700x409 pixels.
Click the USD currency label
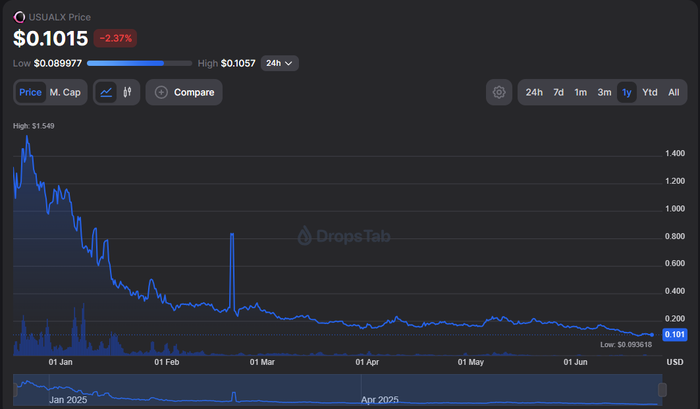(x=675, y=362)
